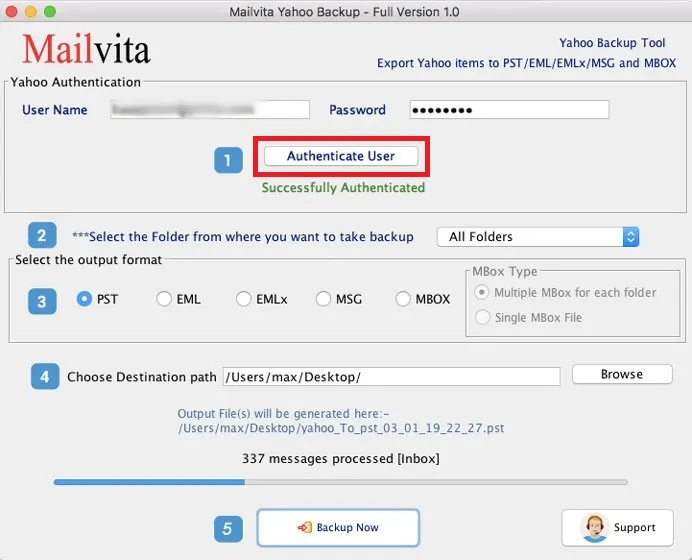This screenshot has width=692, height=560.
Task: Click the Mailvita logo
Action: [85, 49]
